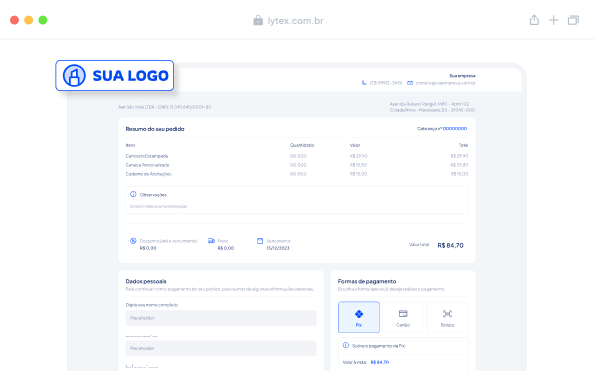
Task: Click the Cobrança number link
Action: 455,128
